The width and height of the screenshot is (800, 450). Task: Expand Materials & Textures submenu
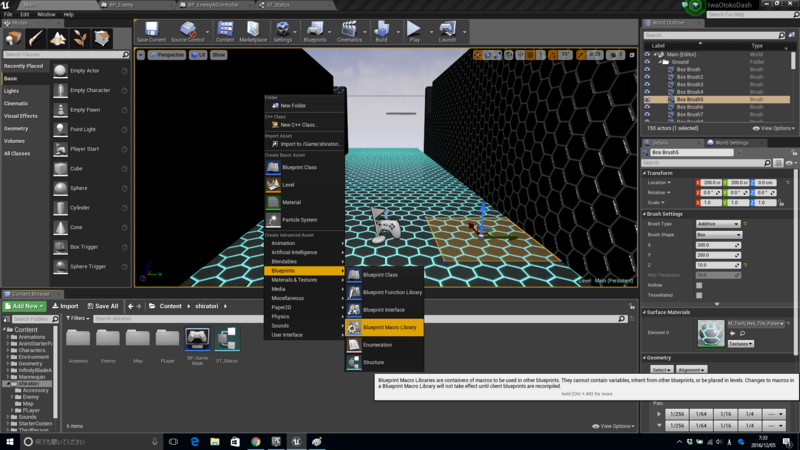point(305,280)
